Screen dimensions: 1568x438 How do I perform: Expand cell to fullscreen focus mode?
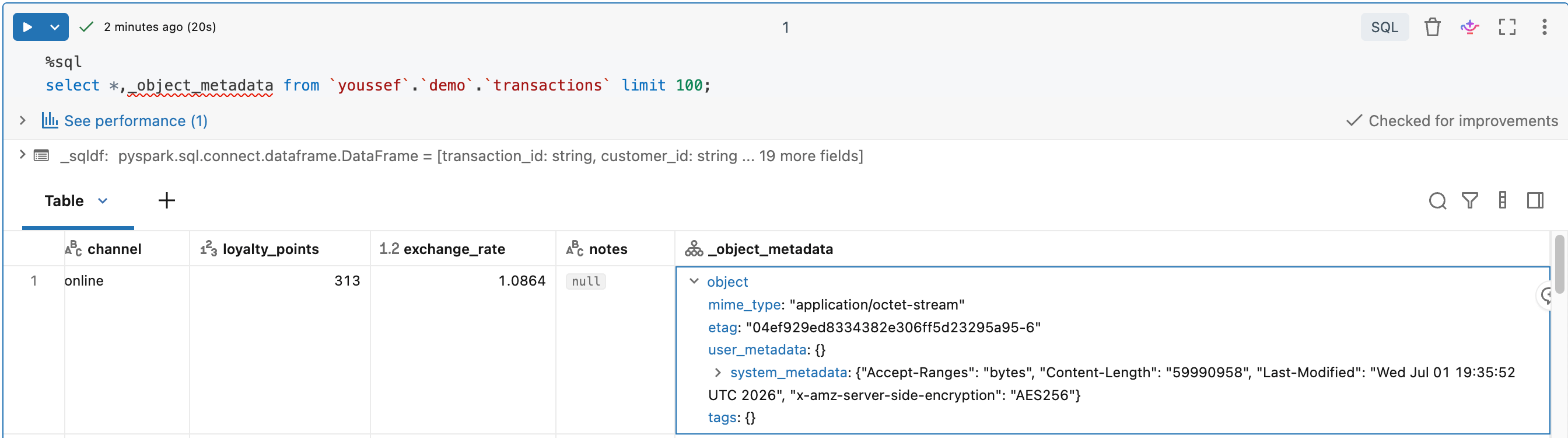1507,27
